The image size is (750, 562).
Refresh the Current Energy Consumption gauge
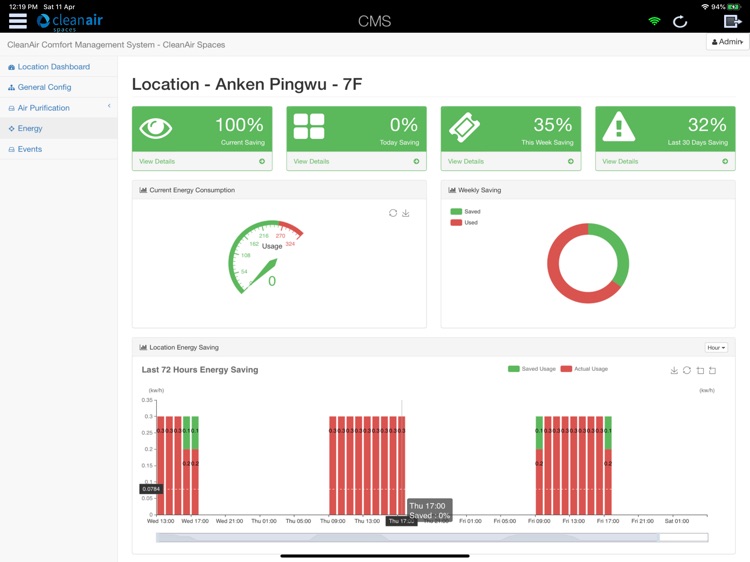coord(393,213)
